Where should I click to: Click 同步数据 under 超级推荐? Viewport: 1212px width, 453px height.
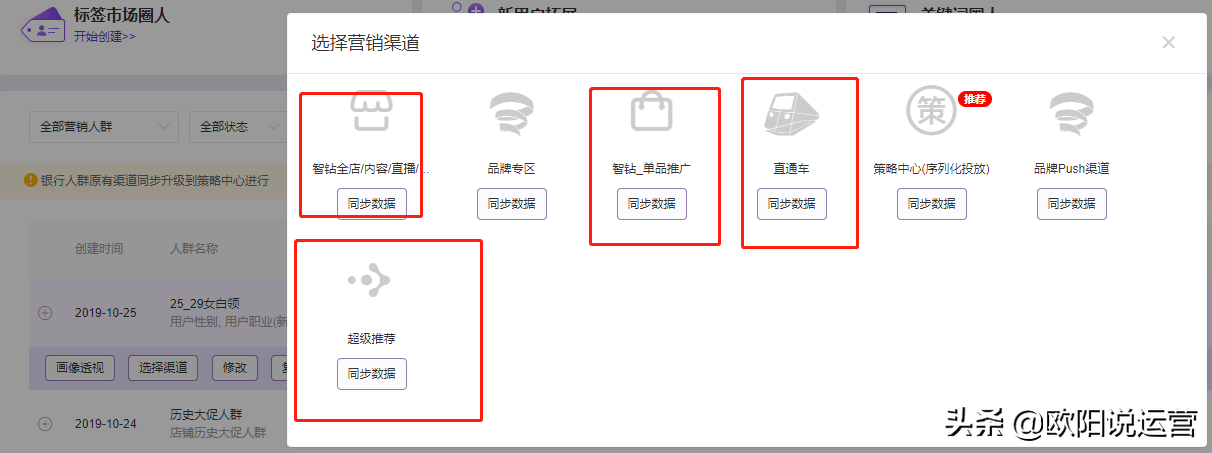coord(371,374)
